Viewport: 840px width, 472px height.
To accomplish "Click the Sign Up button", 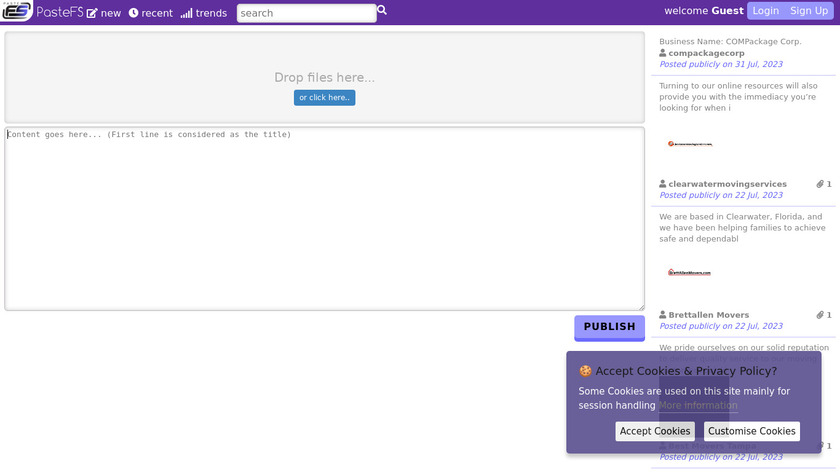I will pos(809,11).
